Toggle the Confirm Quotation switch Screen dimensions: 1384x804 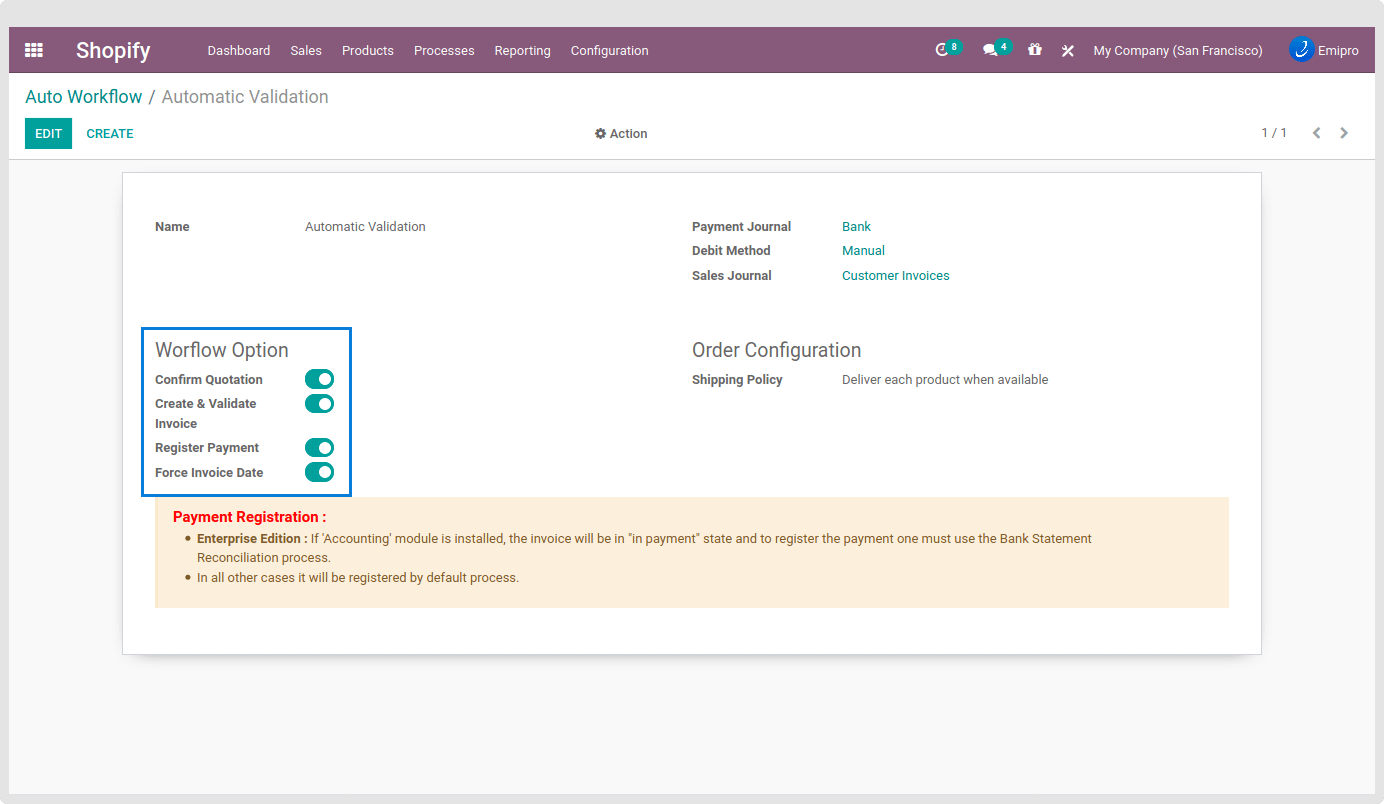tap(319, 379)
